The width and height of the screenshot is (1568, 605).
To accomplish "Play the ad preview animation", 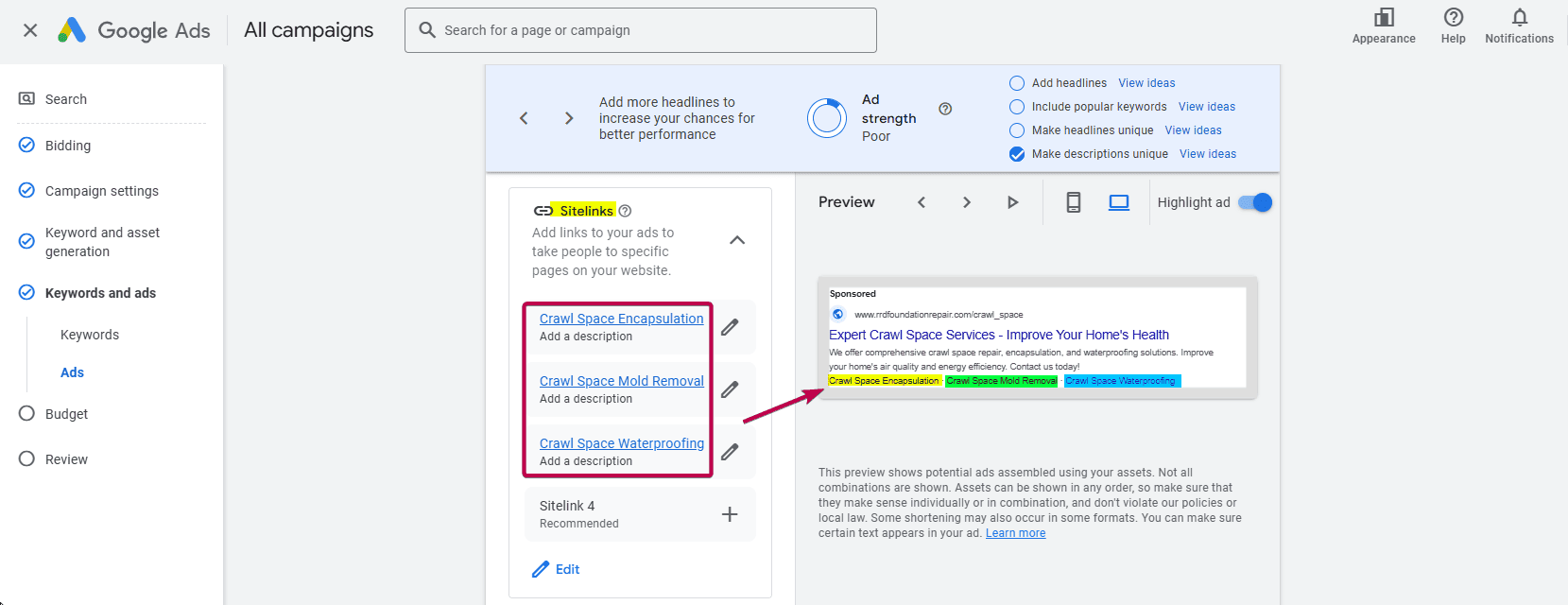I will tap(1012, 202).
